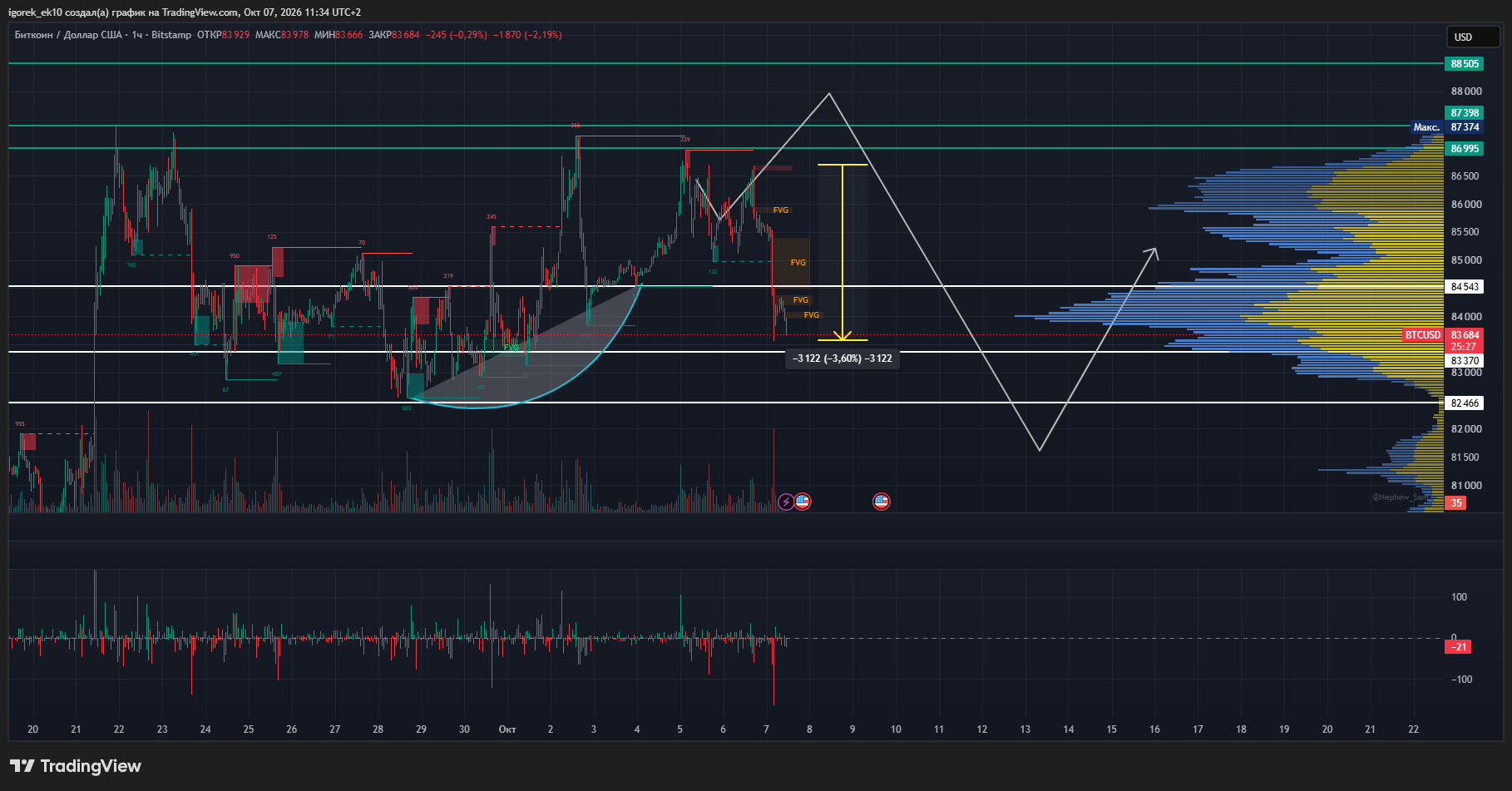Click date 13 on the time axis
1512x791 pixels.
pyautogui.click(x=1025, y=729)
